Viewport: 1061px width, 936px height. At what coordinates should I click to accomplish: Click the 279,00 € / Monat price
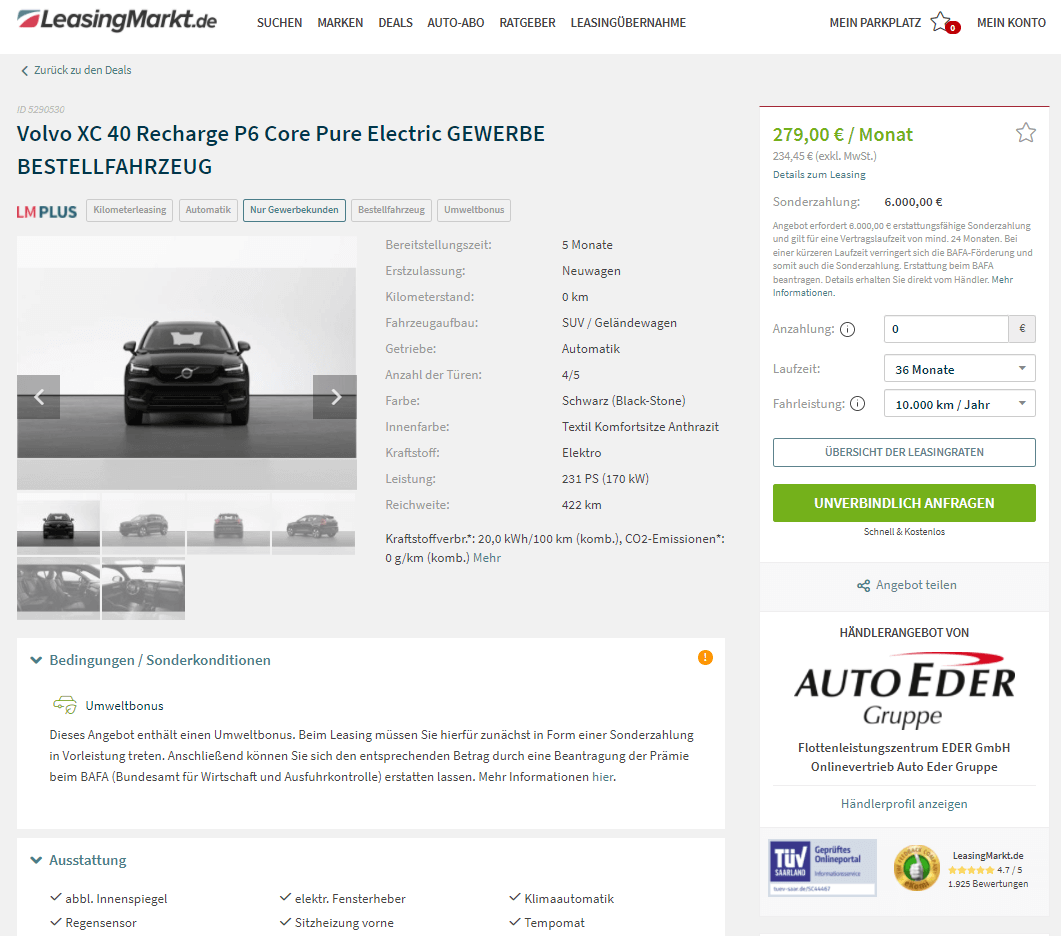842,135
